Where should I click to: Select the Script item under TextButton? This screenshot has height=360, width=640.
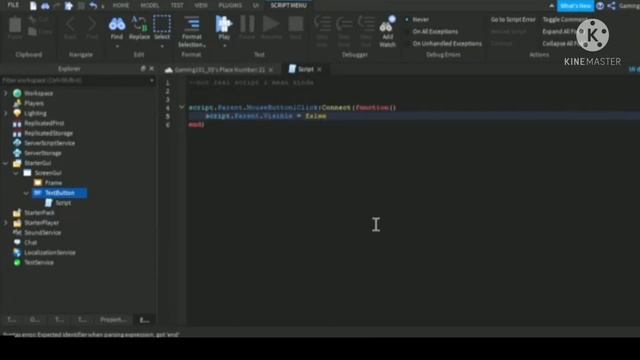point(63,203)
